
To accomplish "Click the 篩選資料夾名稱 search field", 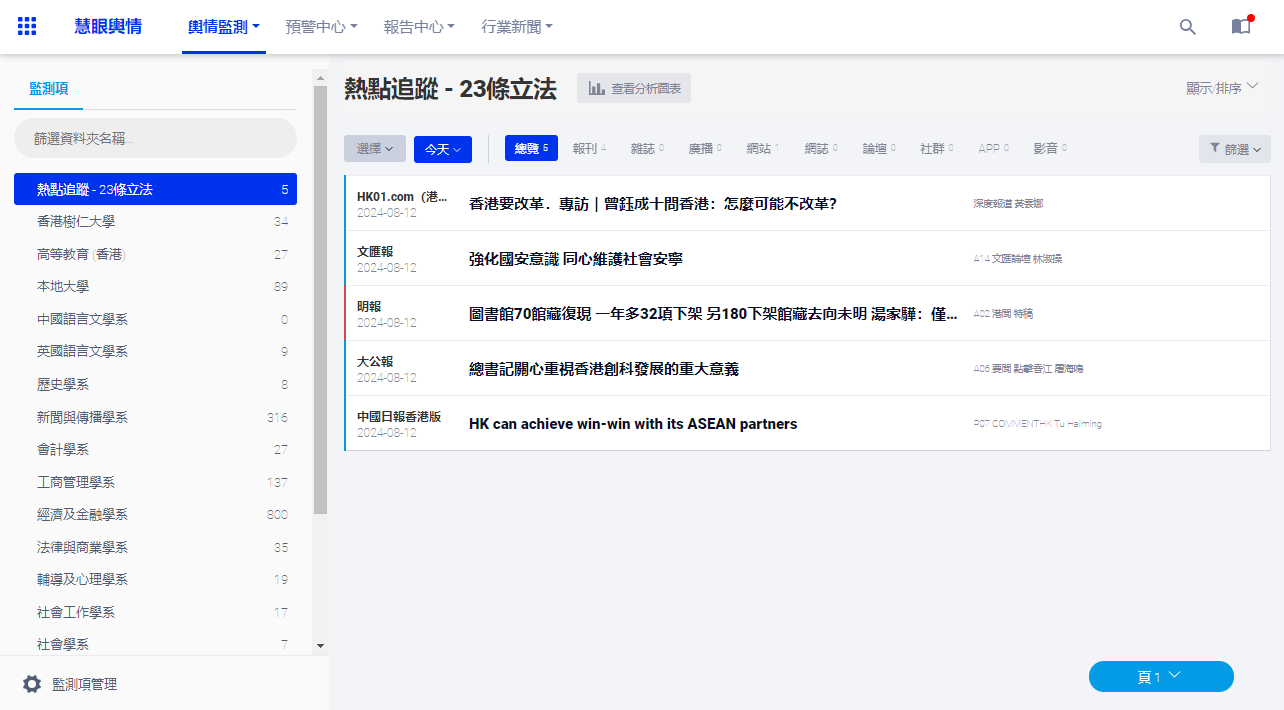I will pos(155,138).
